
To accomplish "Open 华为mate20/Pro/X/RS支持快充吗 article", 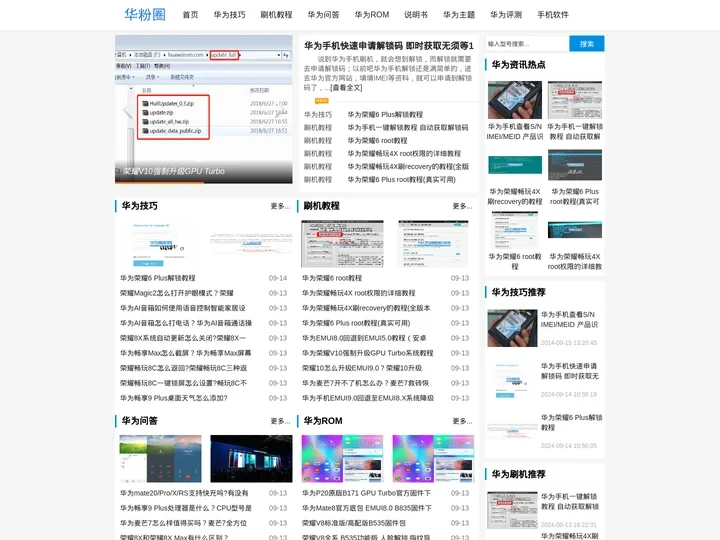I will pos(184,493).
